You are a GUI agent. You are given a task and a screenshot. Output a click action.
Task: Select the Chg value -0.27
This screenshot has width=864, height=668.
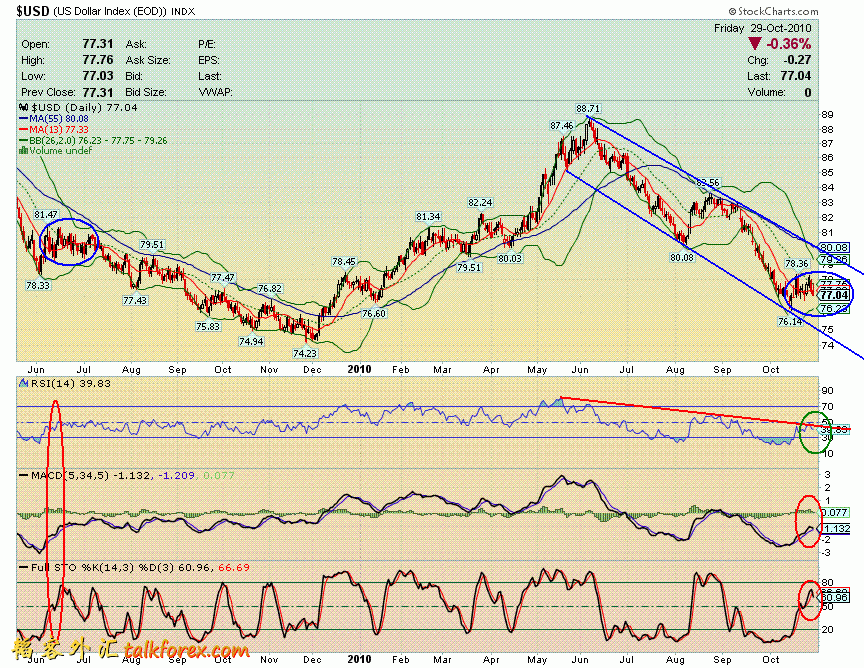point(797,60)
